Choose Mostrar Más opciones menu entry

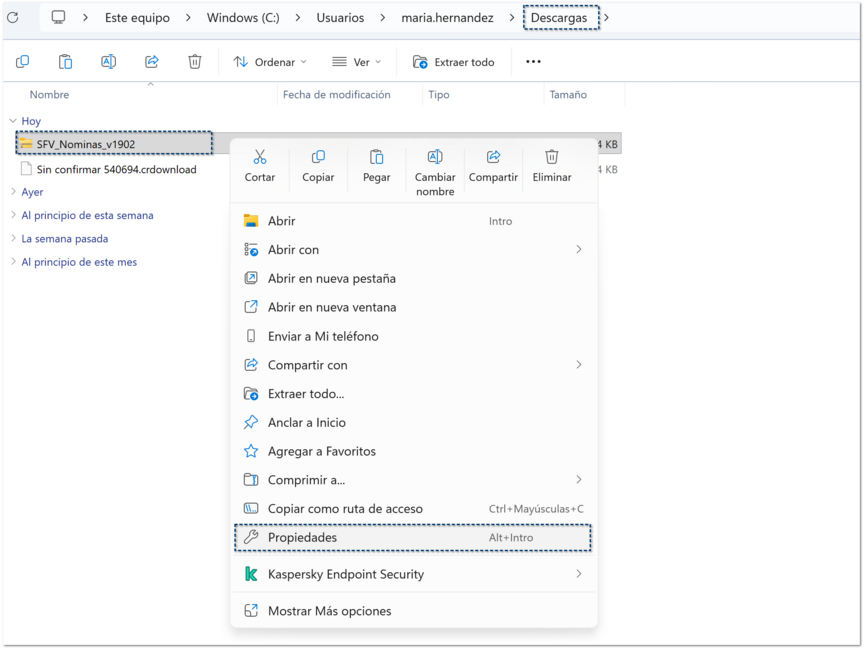329,611
